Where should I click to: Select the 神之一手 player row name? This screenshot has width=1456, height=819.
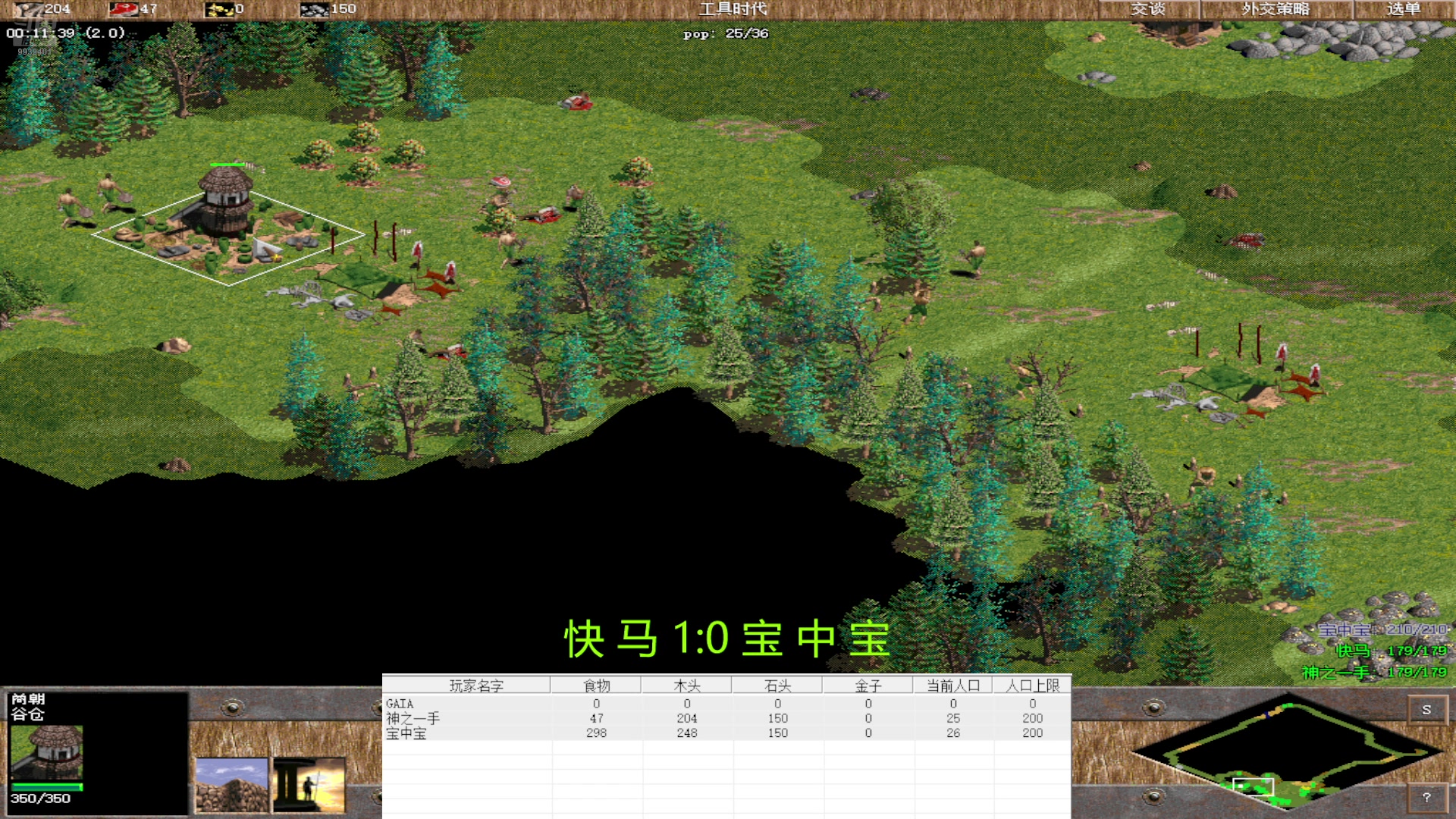(413, 718)
